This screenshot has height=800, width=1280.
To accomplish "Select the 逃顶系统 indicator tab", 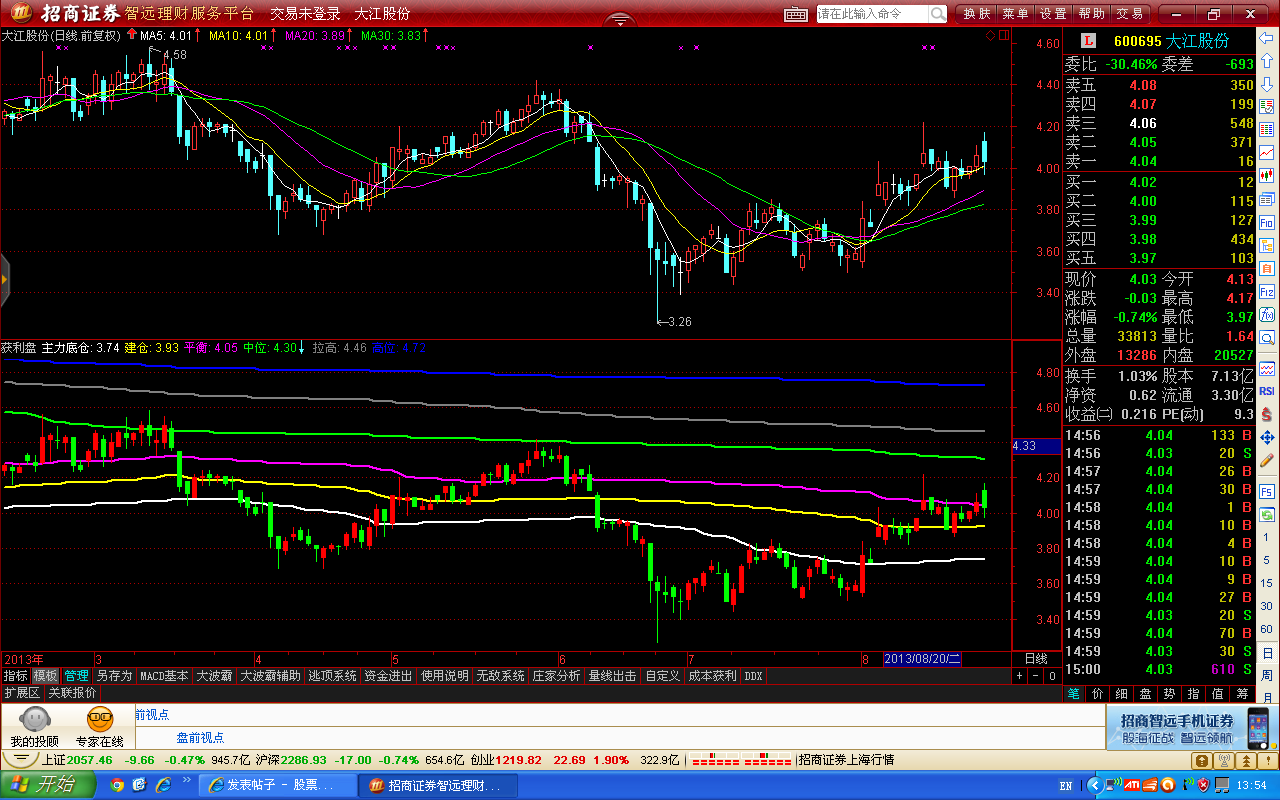I will pyautogui.click(x=332, y=676).
